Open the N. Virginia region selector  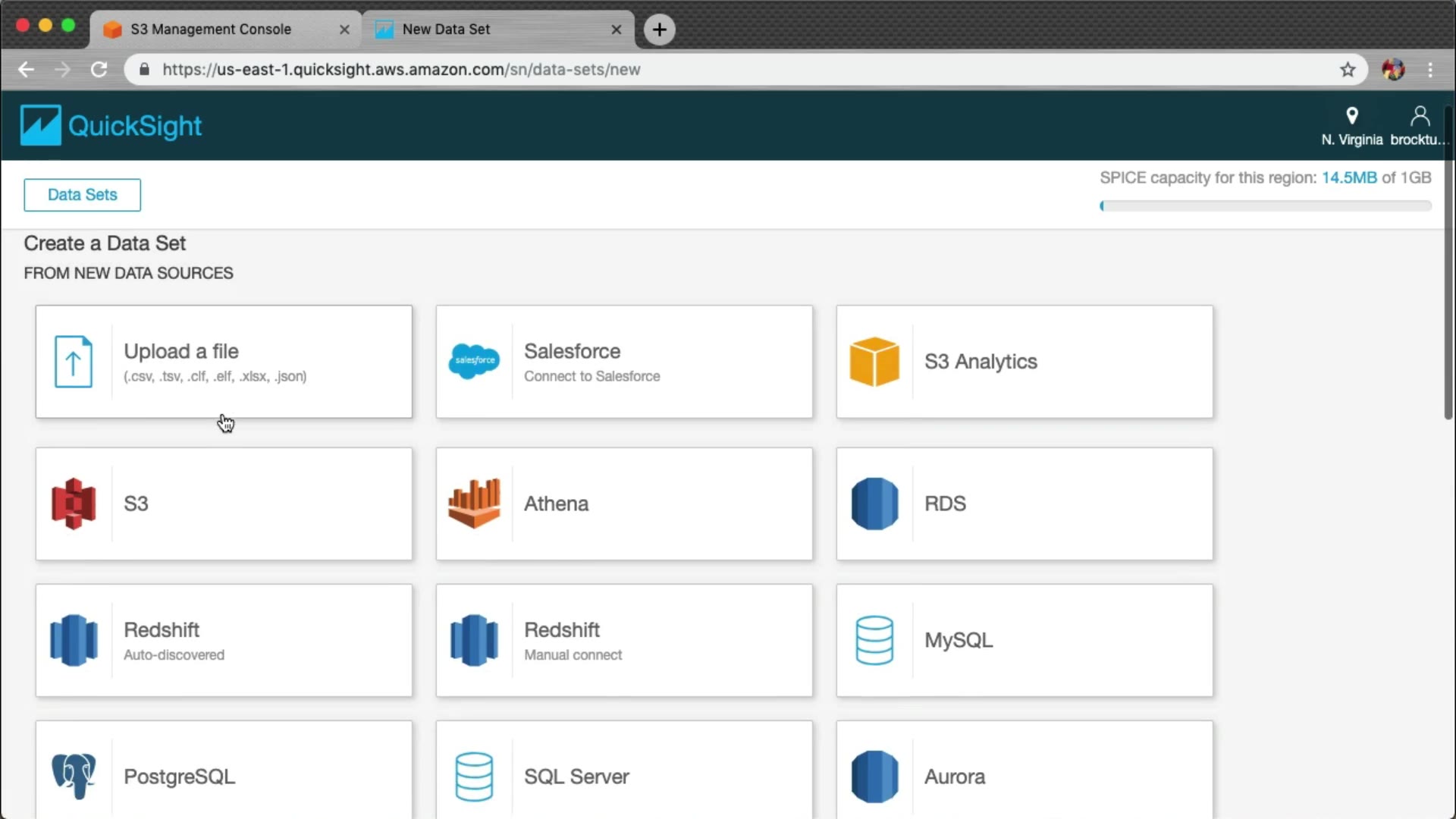pyautogui.click(x=1351, y=126)
